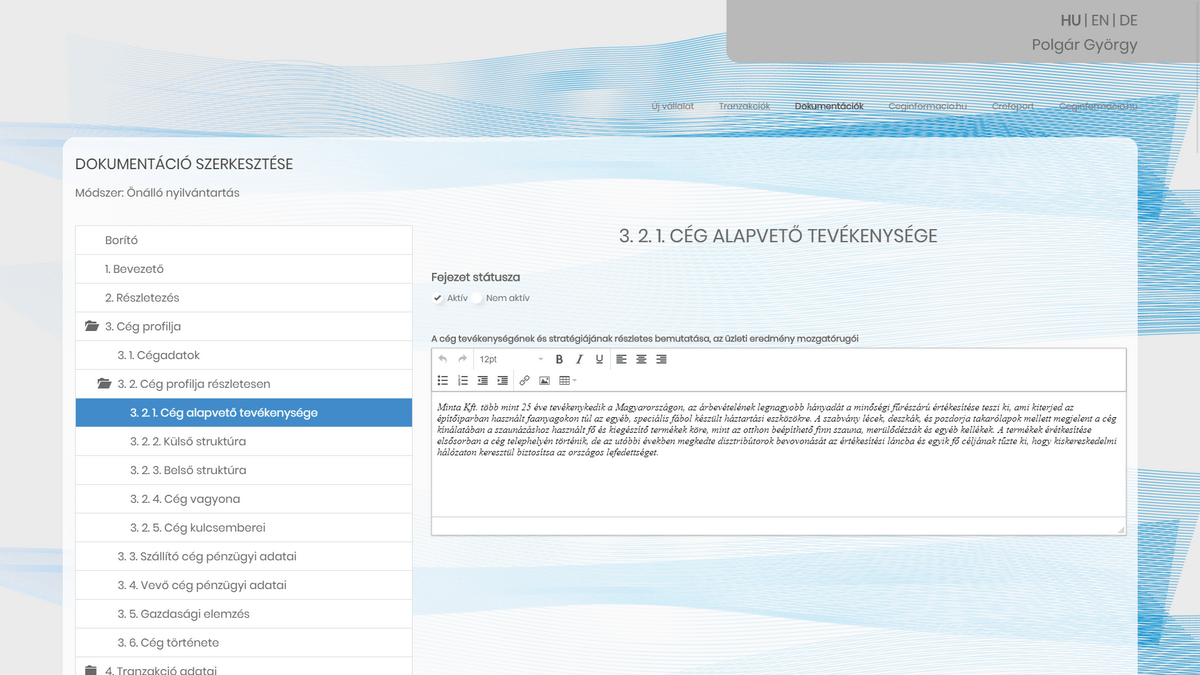Select the Nem aktív status option

point(478,298)
